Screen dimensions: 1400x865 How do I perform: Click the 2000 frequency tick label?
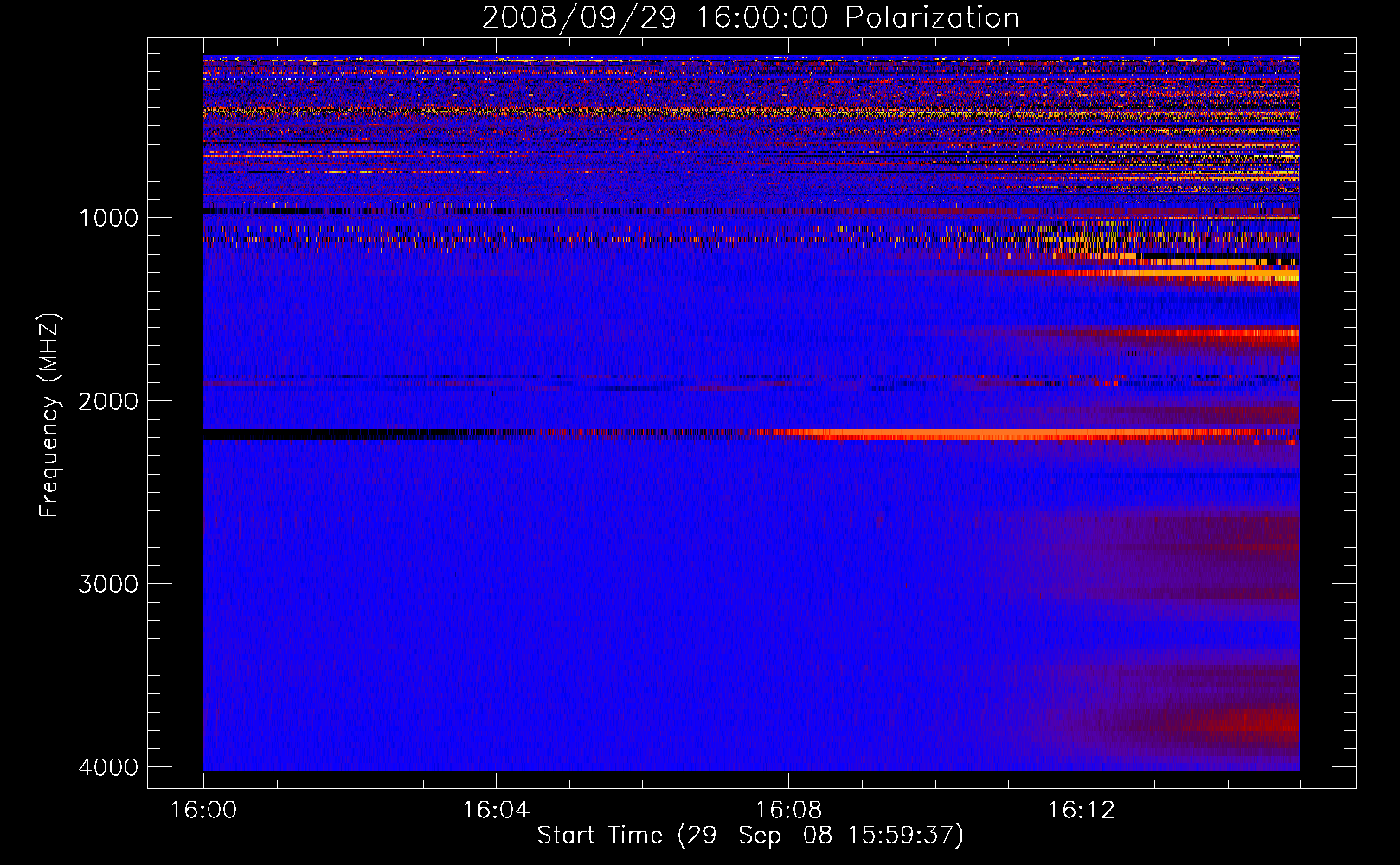[108, 401]
